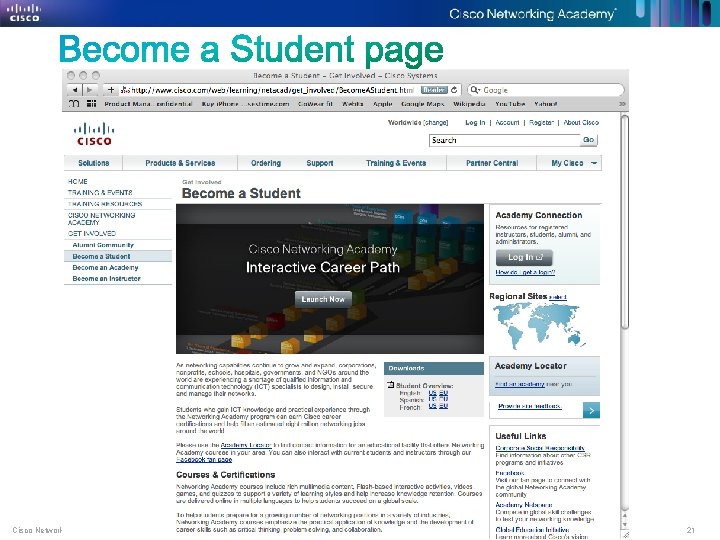Viewport: 720px width, 540px height.
Task: Open Corporate Social Responsibility useful link
Action: (x=540, y=448)
